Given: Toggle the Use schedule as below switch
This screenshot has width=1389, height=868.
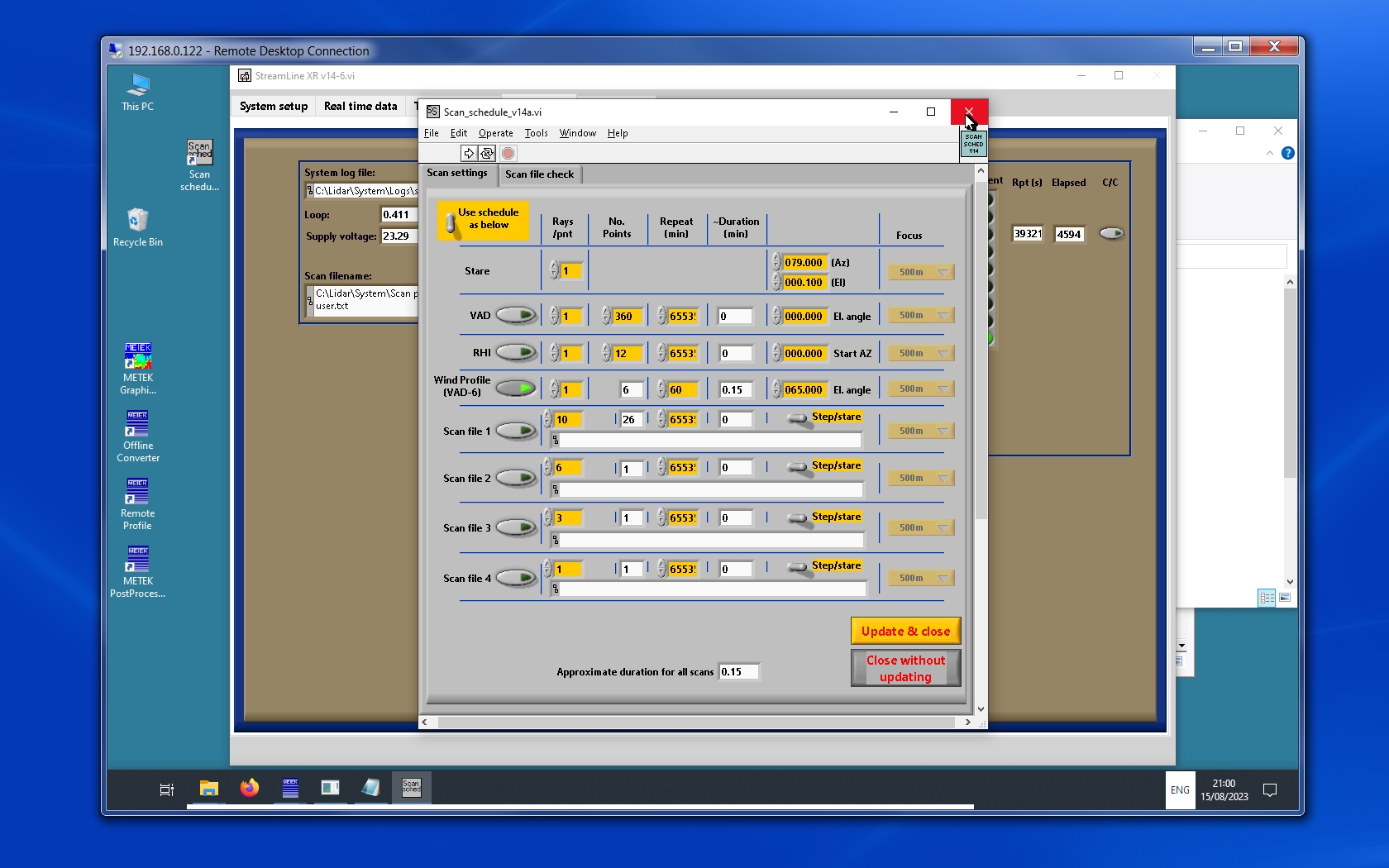Looking at the screenshot, I should (x=451, y=222).
